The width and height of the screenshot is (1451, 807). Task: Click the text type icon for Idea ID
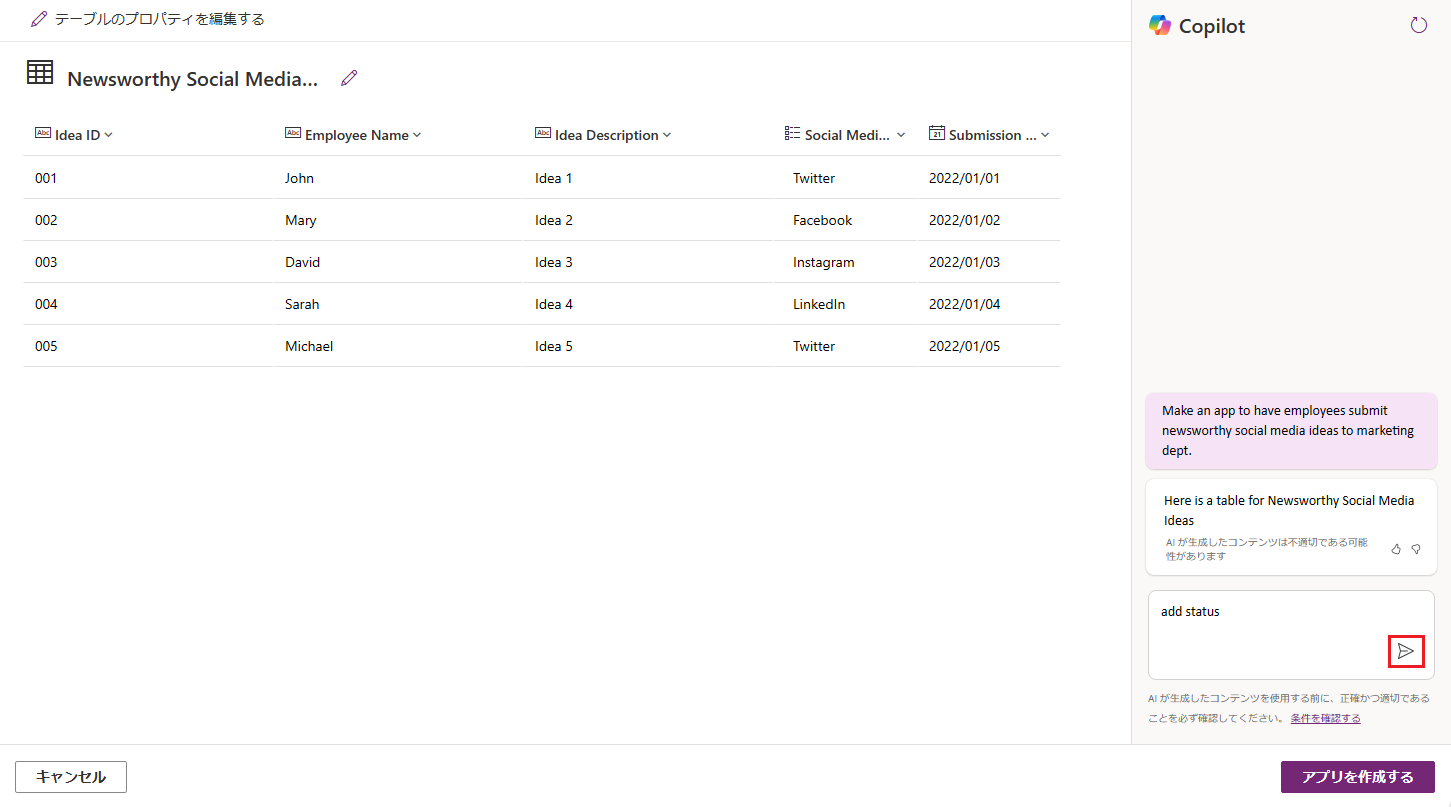(43, 133)
